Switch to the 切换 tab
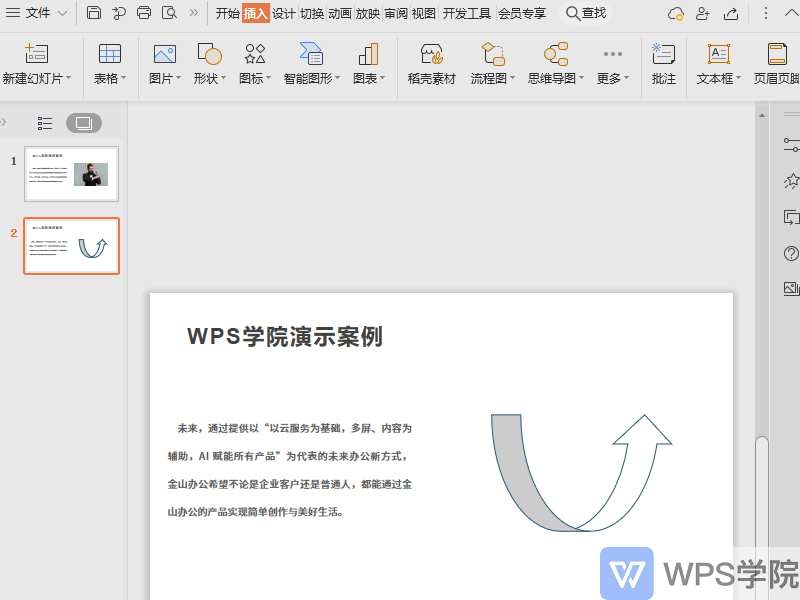This screenshot has height=600, width=800. [312, 13]
